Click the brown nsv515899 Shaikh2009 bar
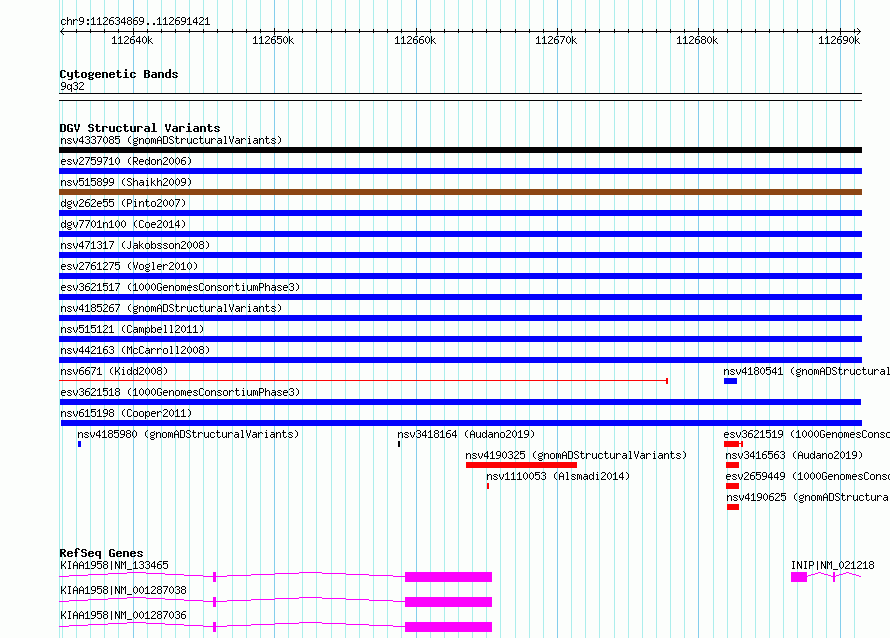 [x=460, y=192]
